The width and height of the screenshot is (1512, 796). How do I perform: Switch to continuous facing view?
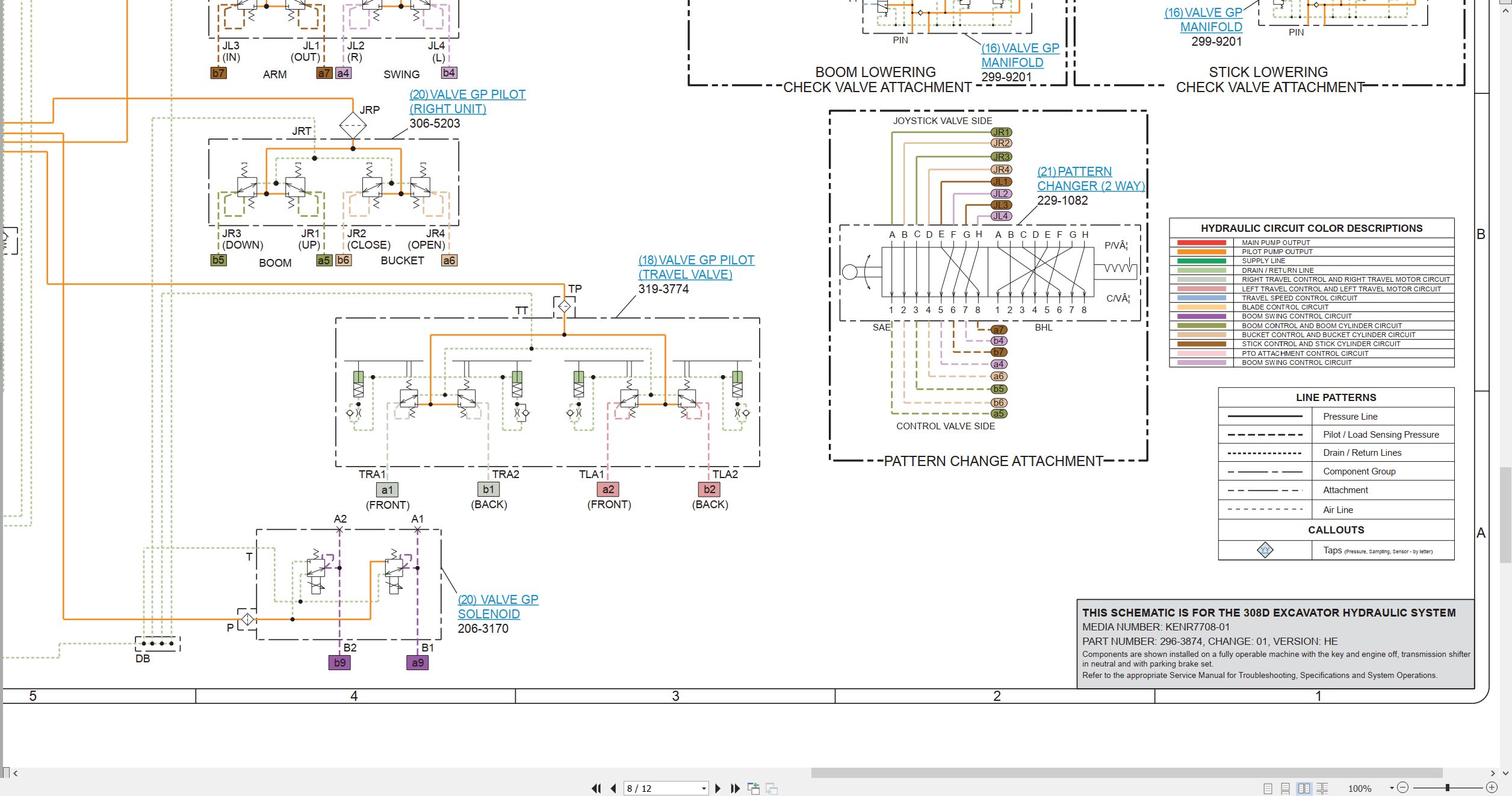1322,788
